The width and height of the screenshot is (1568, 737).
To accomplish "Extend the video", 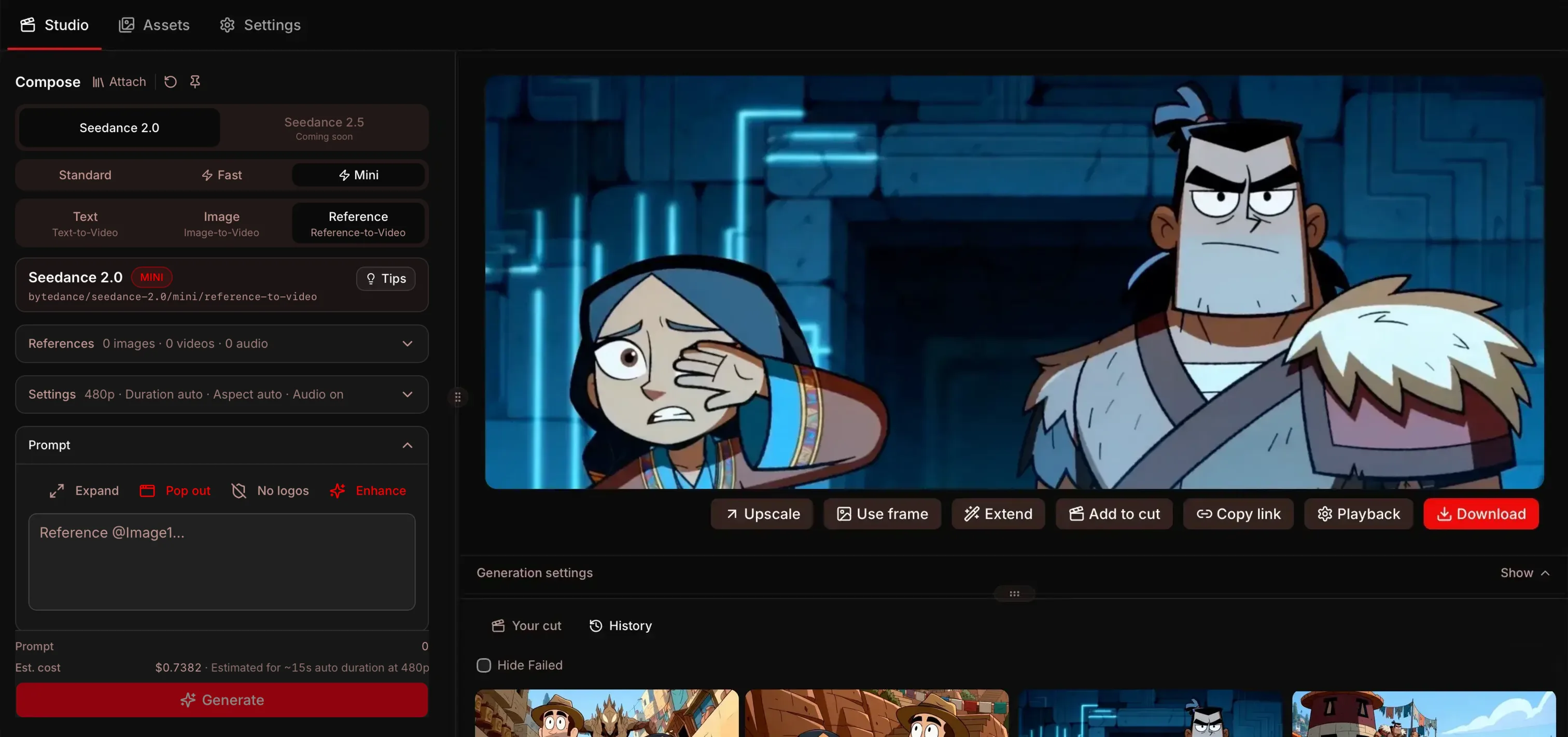I will click(998, 514).
